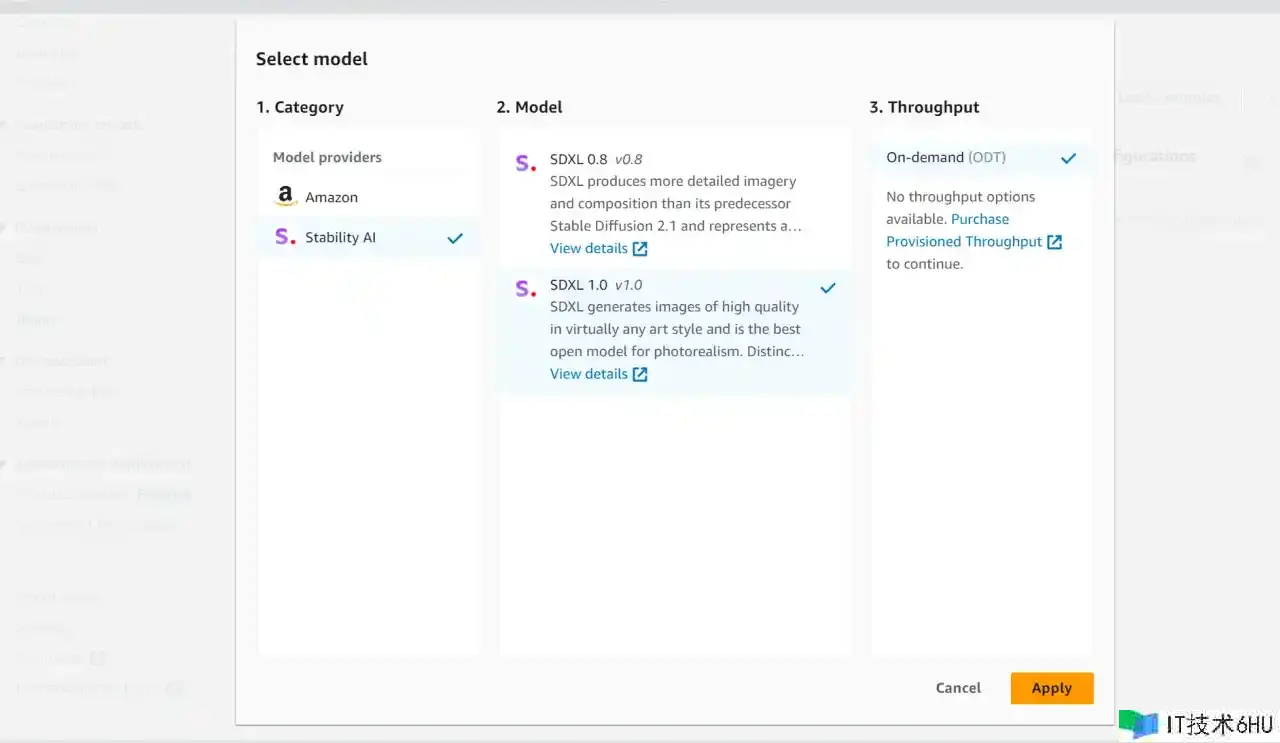1280x743 pixels.
Task: Click external link icon beside Provisioned Throughput
Action: pyautogui.click(x=1054, y=242)
